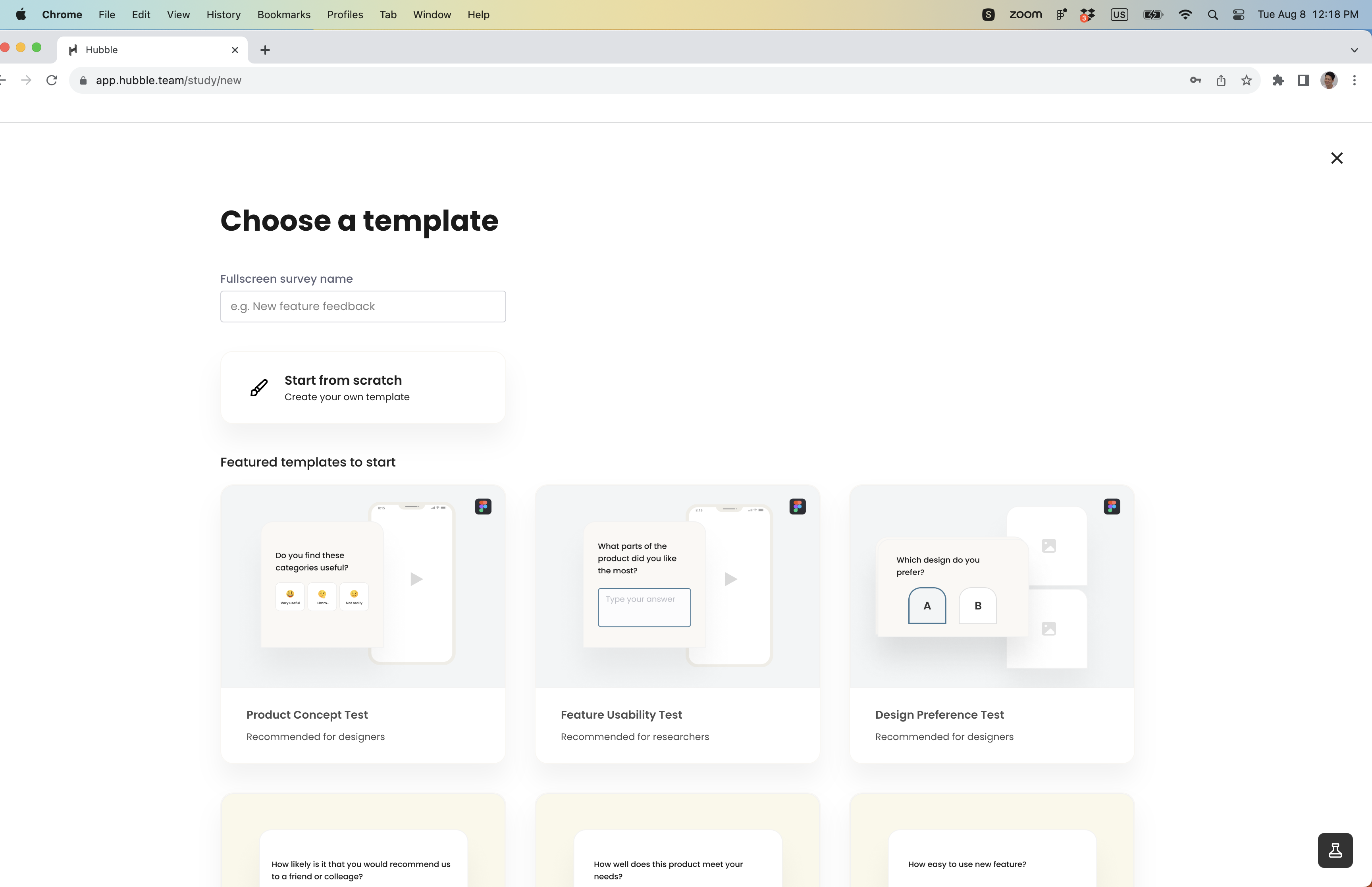
Task: Open Chrome extensions puzzle icon
Action: [x=1278, y=81]
